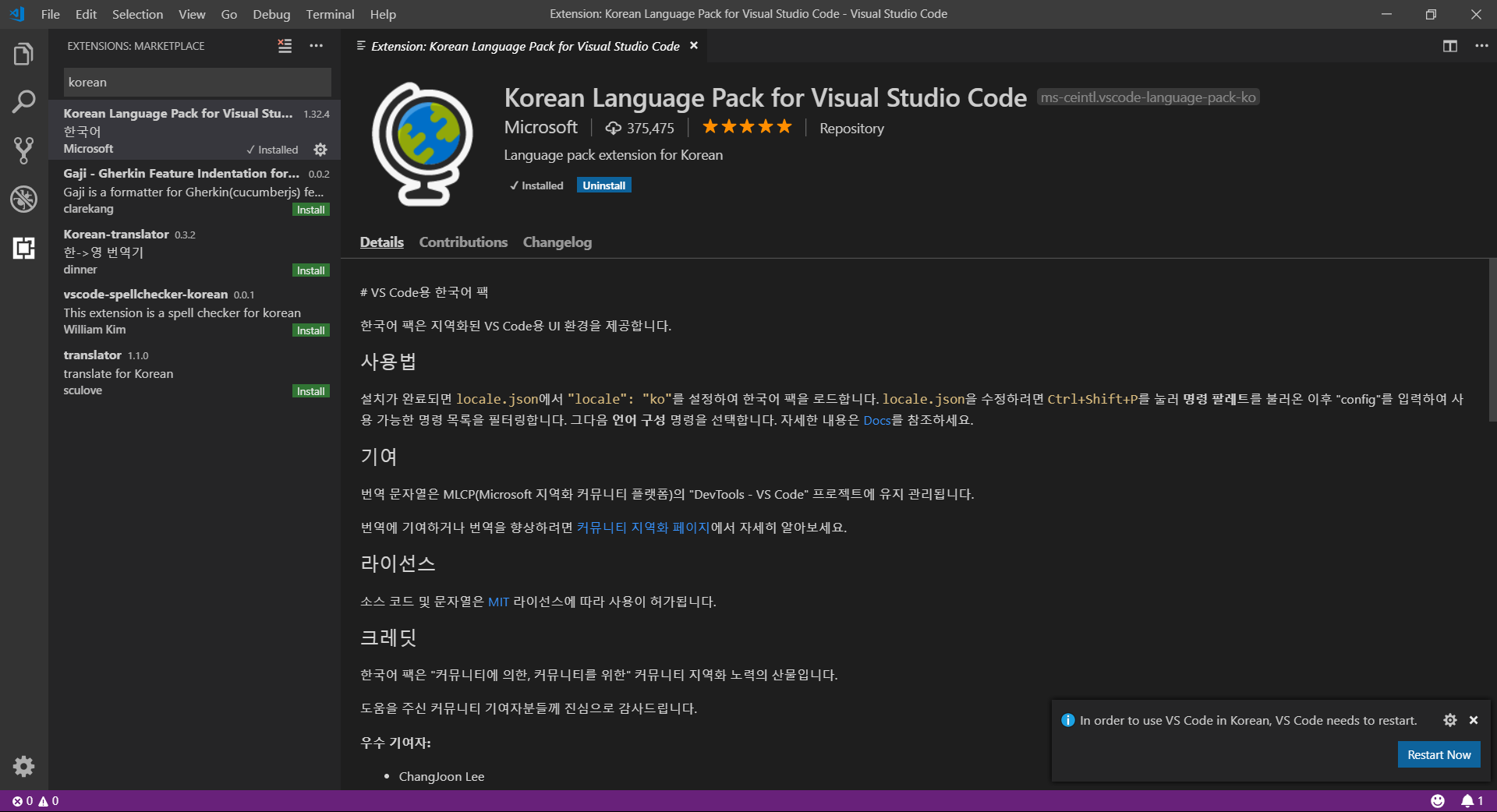Open the Debug menu
The height and width of the screenshot is (812, 1497).
[x=271, y=14]
